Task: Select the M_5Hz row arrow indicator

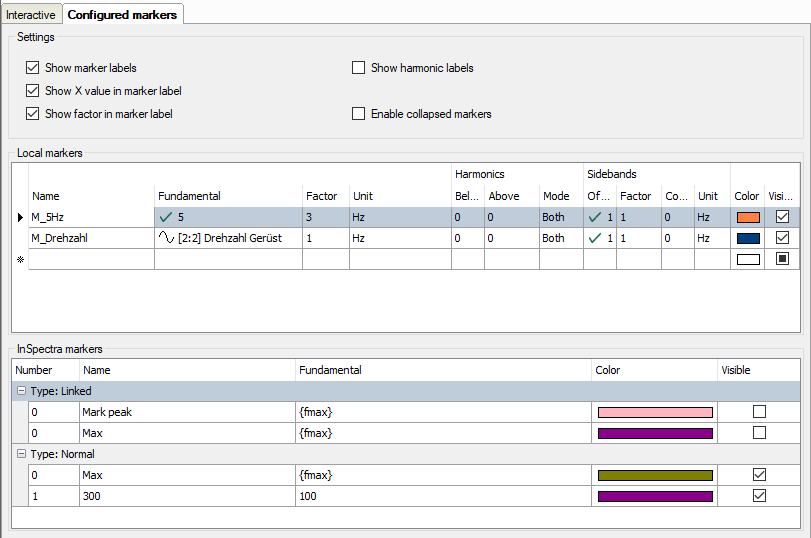Action: (20, 216)
